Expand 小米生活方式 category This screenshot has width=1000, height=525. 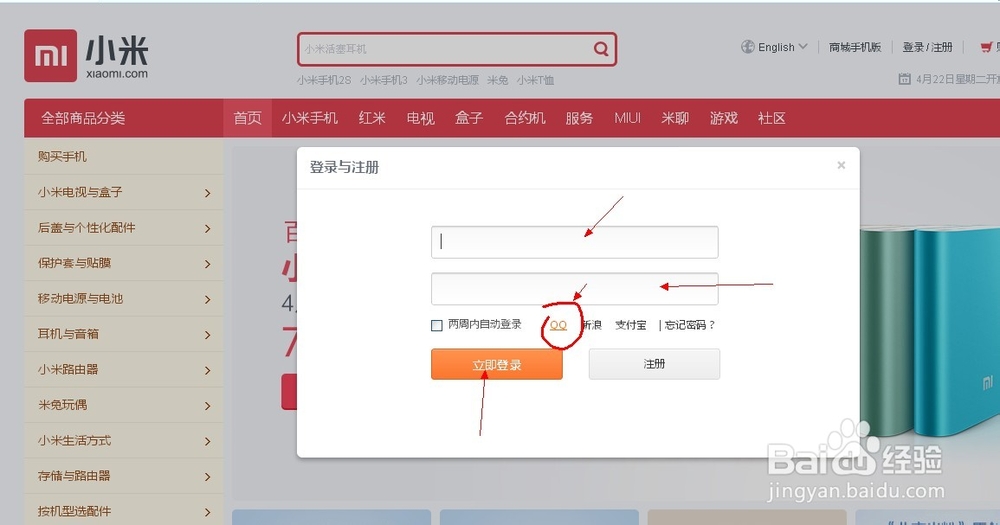(x=124, y=441)
